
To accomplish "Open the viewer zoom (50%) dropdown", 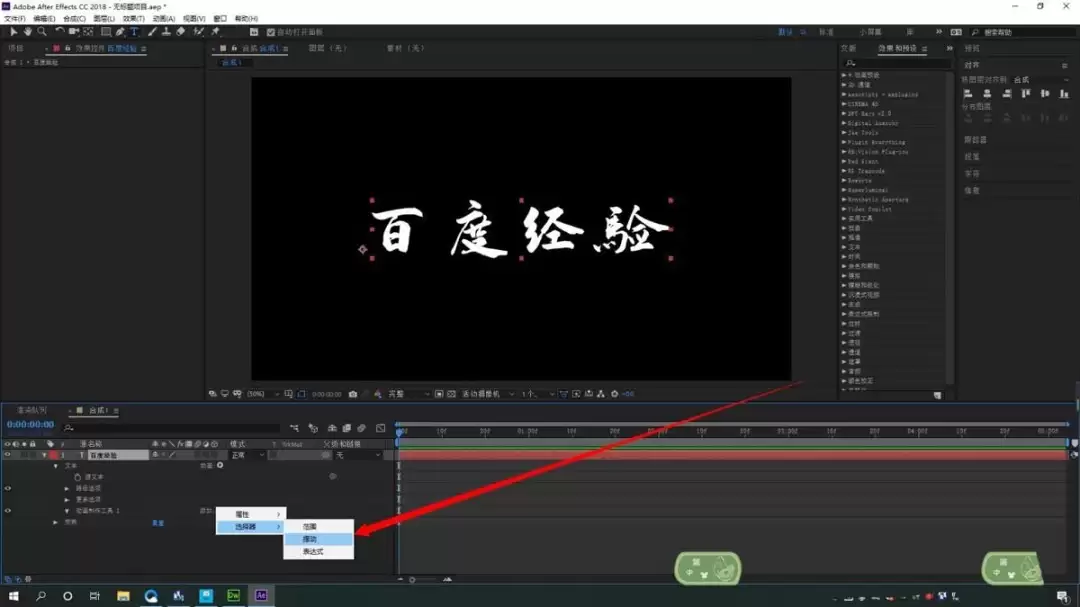I will coord(263,394).
